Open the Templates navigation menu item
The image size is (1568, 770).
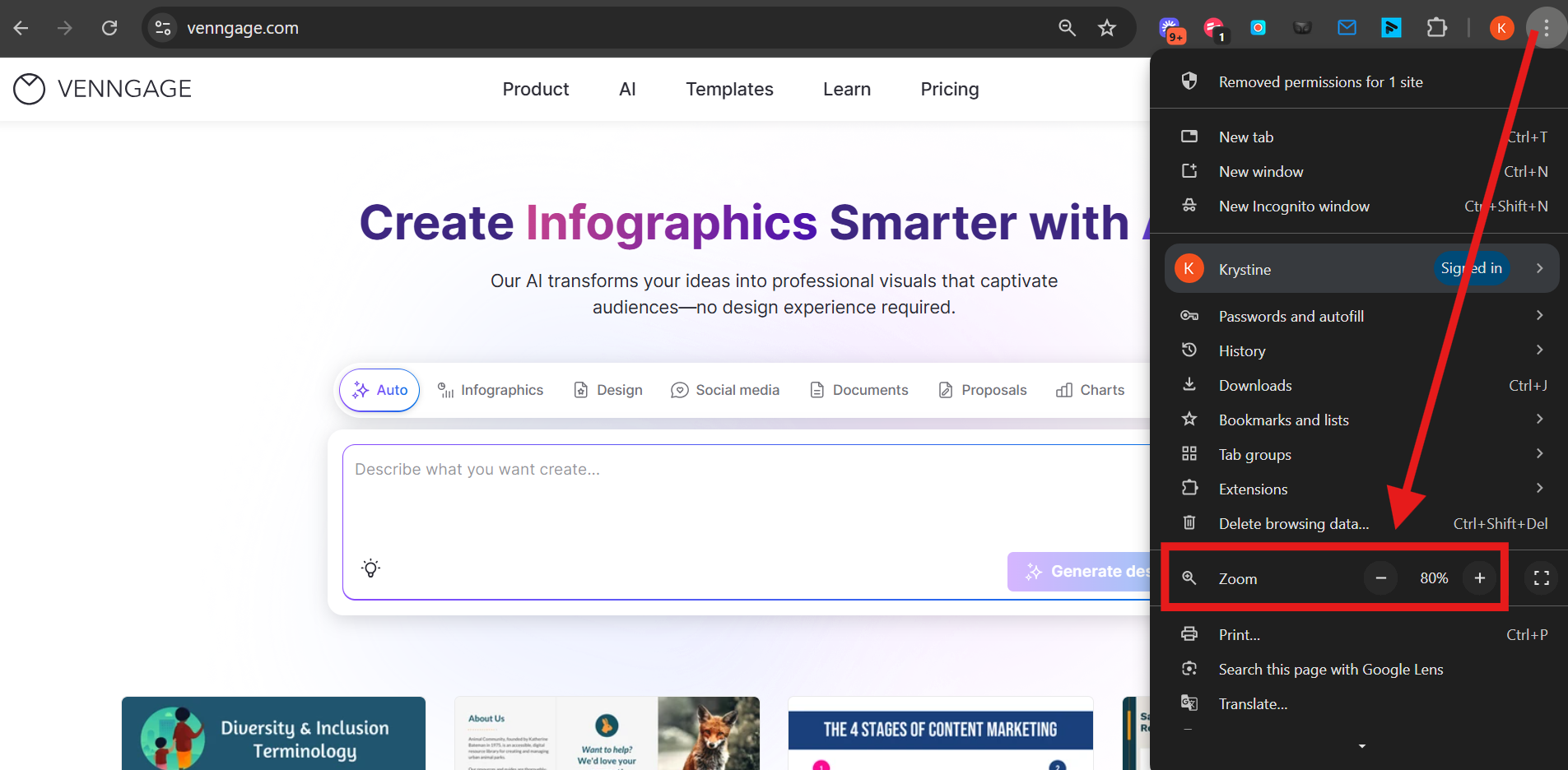coord(729,89)
